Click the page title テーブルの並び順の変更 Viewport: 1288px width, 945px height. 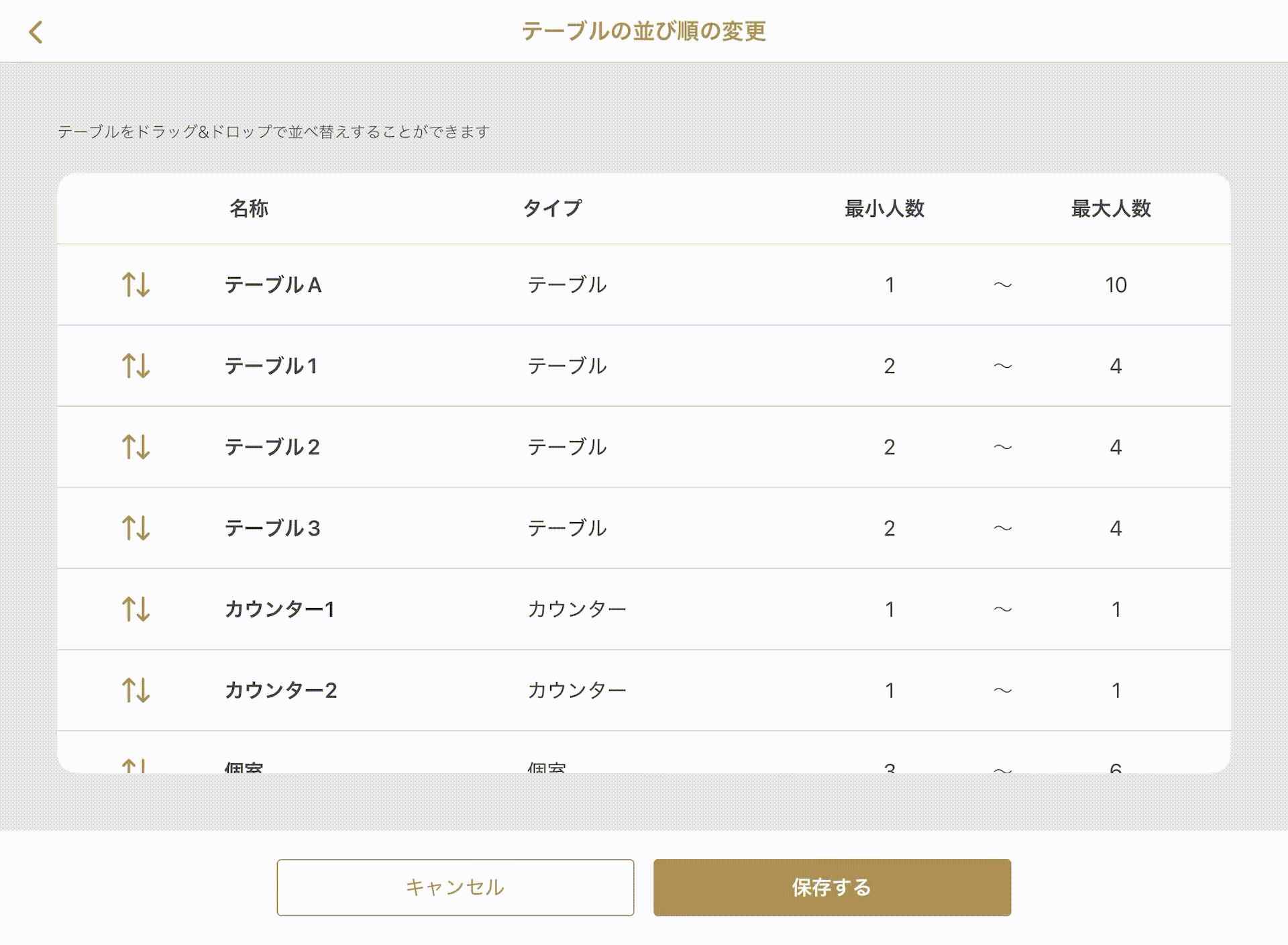[644, 31]
